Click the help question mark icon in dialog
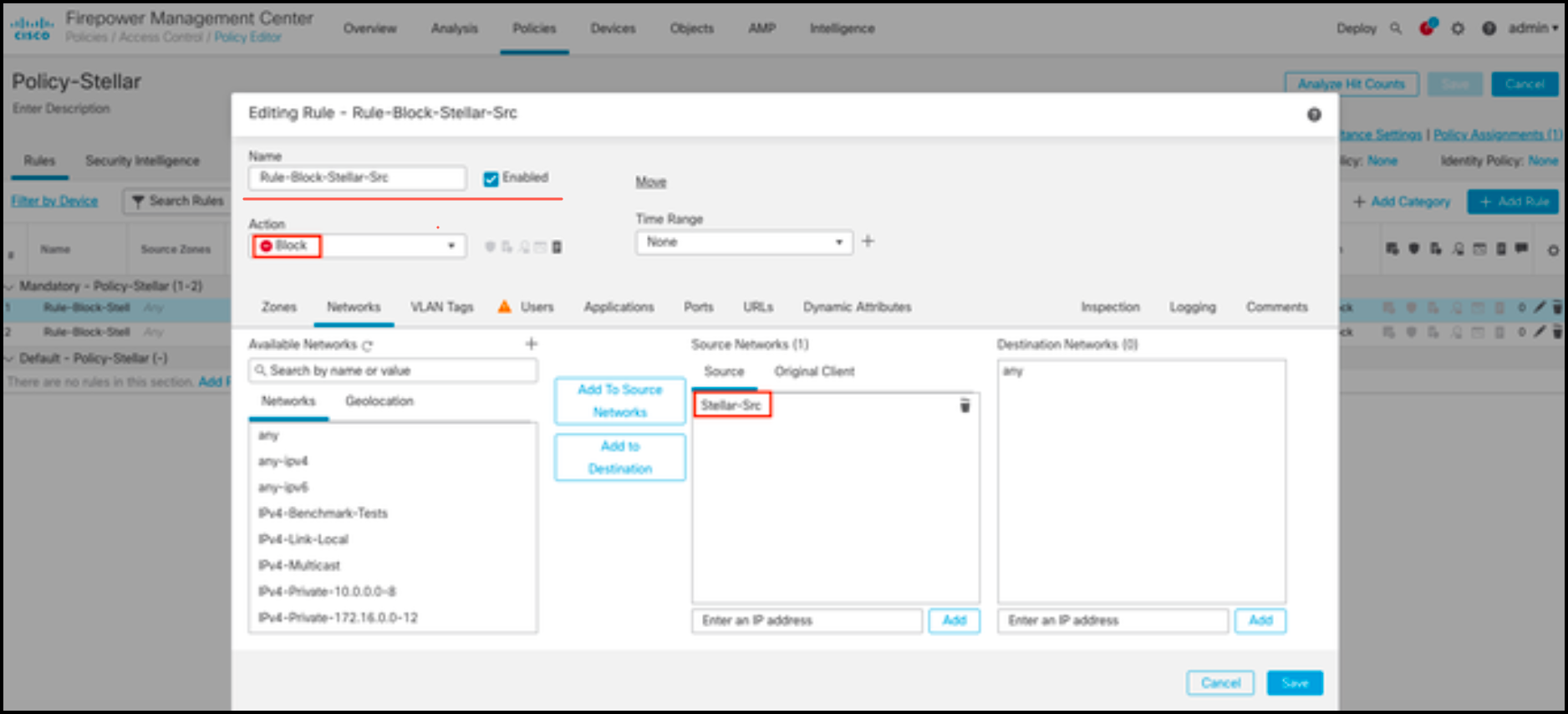 1314,115
